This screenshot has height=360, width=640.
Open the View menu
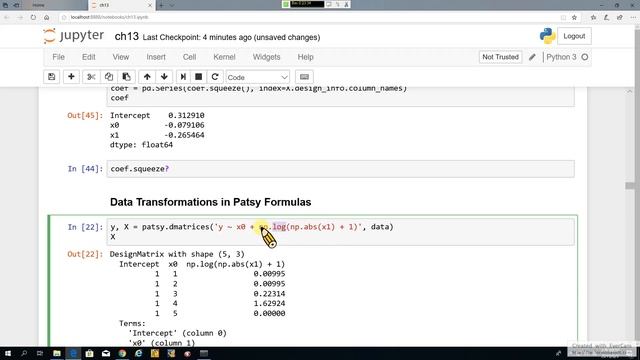point(121,57)
